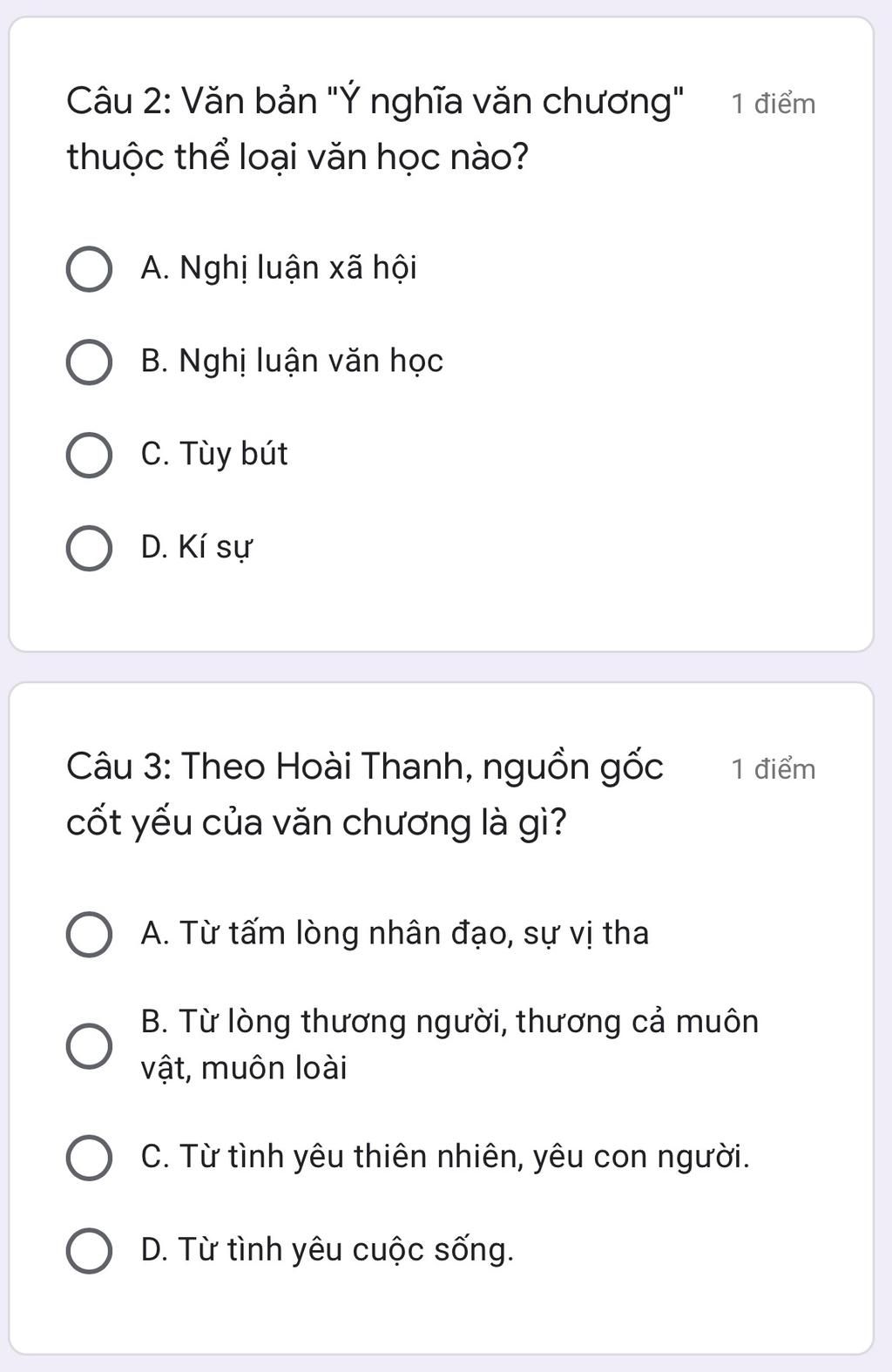Choose radio D. Từ tình yêu cuộc sống
Image resolution: width=892 pixels, height=1372 pixels.
(x=89, y=1251)
